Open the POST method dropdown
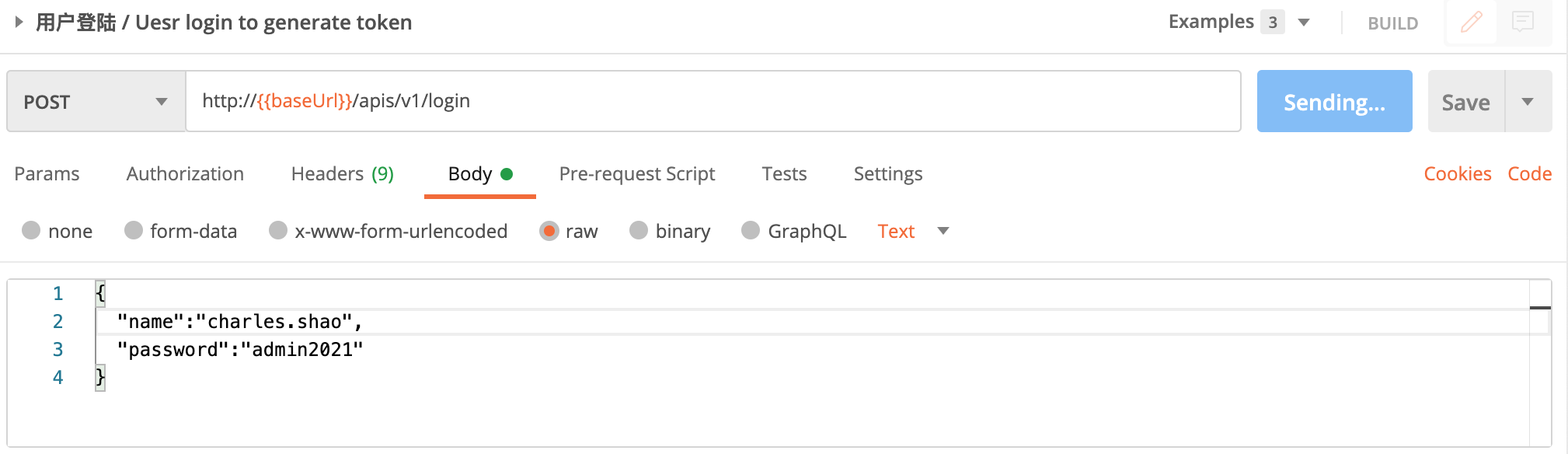Image resolution: width=1568 pixels, height=454 pixels. [96, 102]
